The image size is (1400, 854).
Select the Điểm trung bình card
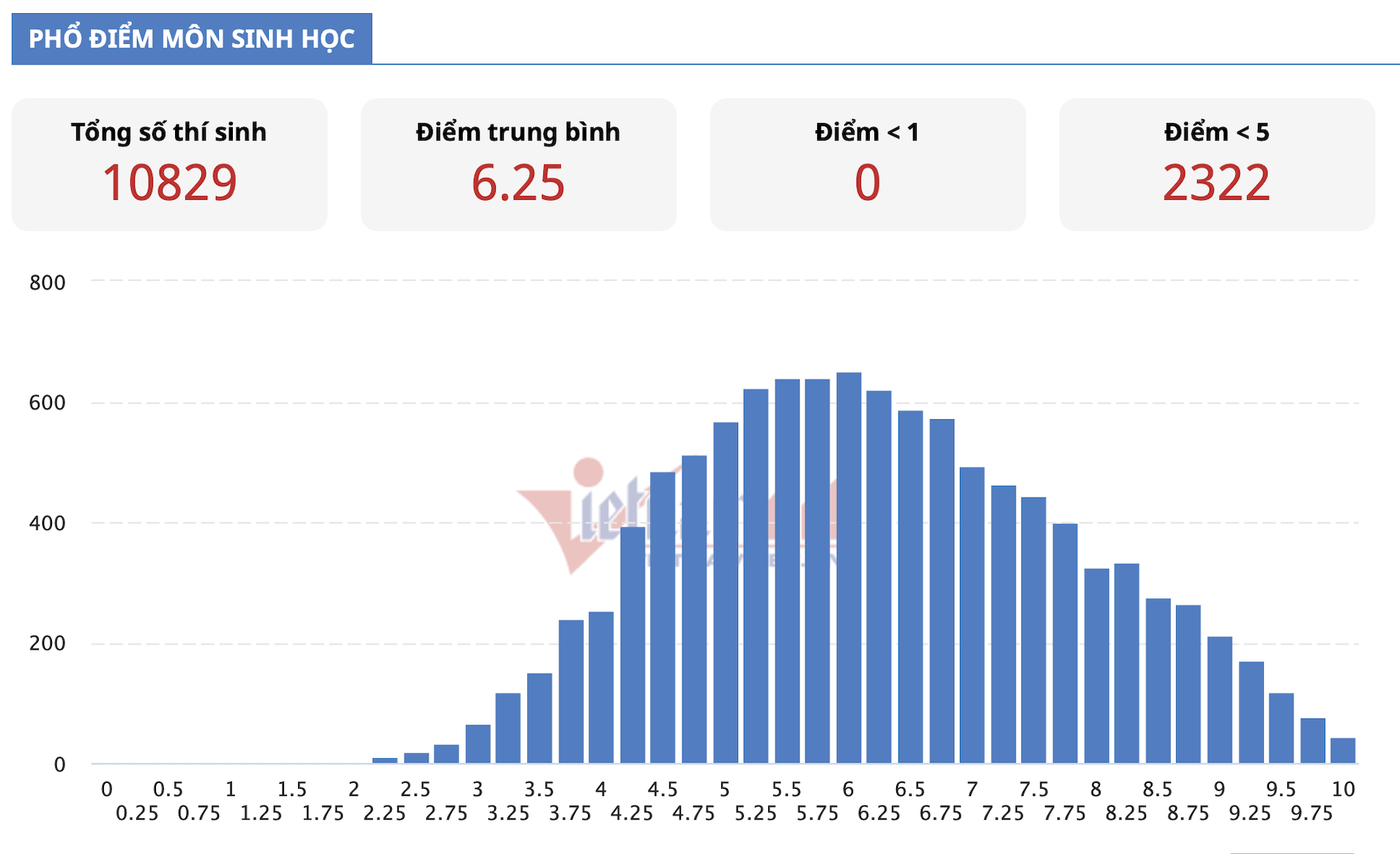(x=518, y=165)
